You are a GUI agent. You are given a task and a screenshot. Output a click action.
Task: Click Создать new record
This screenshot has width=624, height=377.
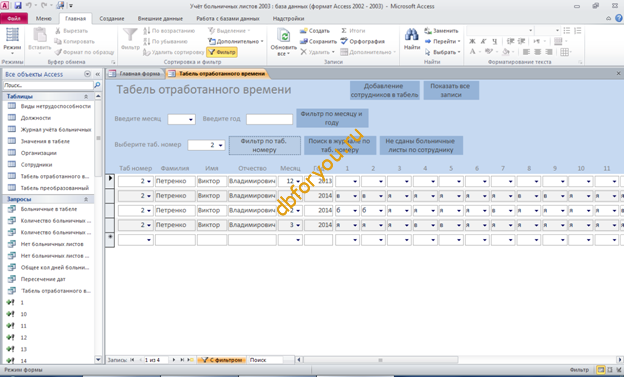(315, 31)
